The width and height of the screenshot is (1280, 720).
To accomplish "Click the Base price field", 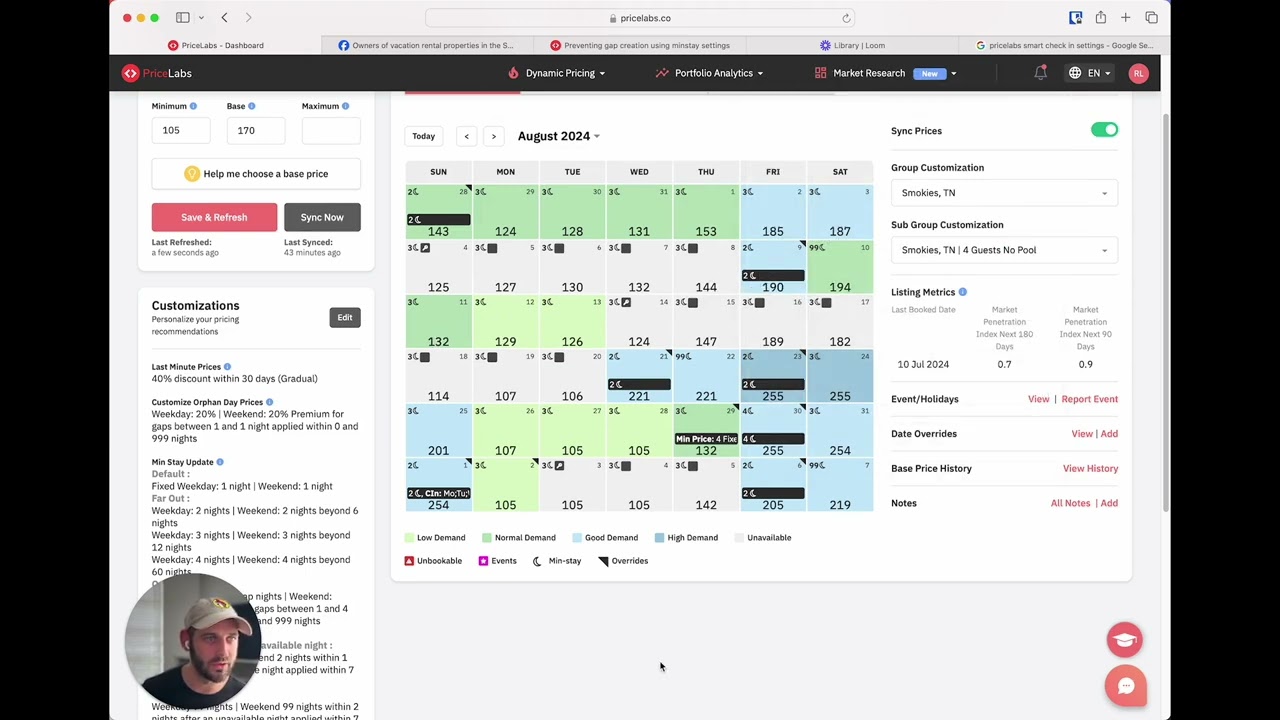I will 256,130.
